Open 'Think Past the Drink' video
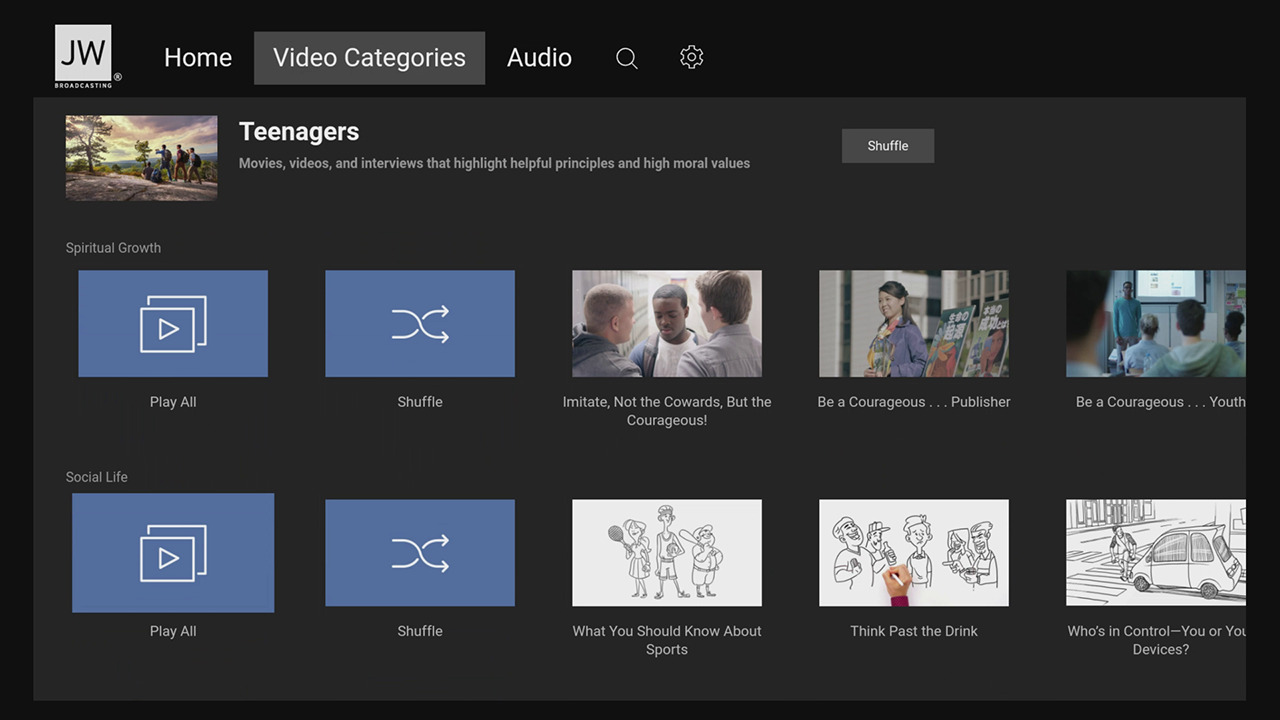The height and width of the screenshot is (720, 1280). coord(914,553)
